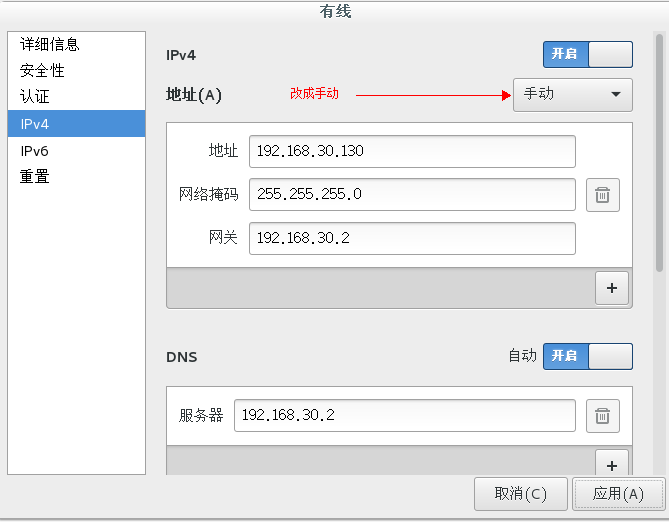Select the IPv4 sidebar entry
Image resolution: width=669 pixels, height=524 pixels.
click(76, 124)
